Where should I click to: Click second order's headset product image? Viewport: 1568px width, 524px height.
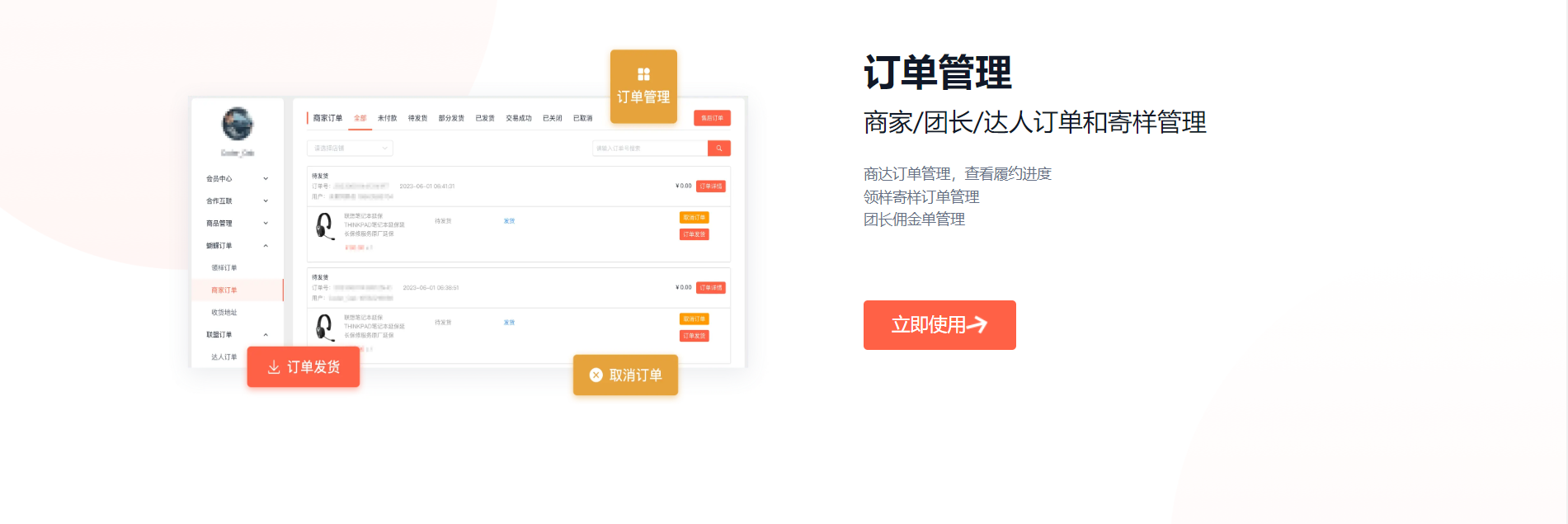point(325,327)
